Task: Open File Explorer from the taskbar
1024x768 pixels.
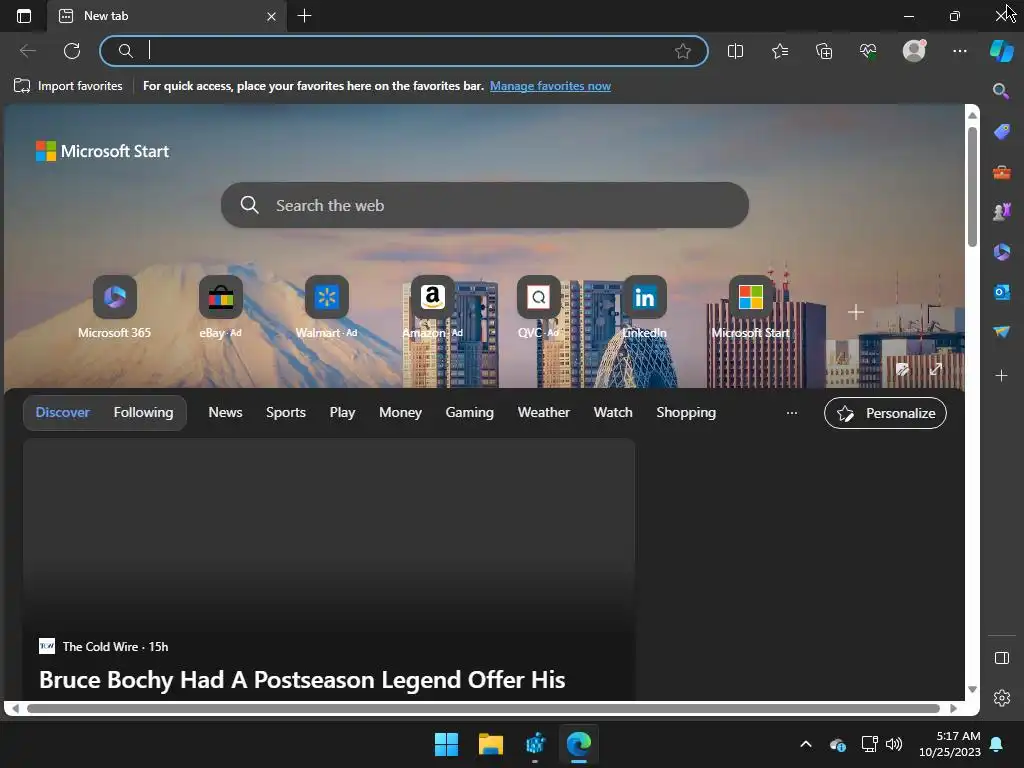Action: tap(490, 744)
